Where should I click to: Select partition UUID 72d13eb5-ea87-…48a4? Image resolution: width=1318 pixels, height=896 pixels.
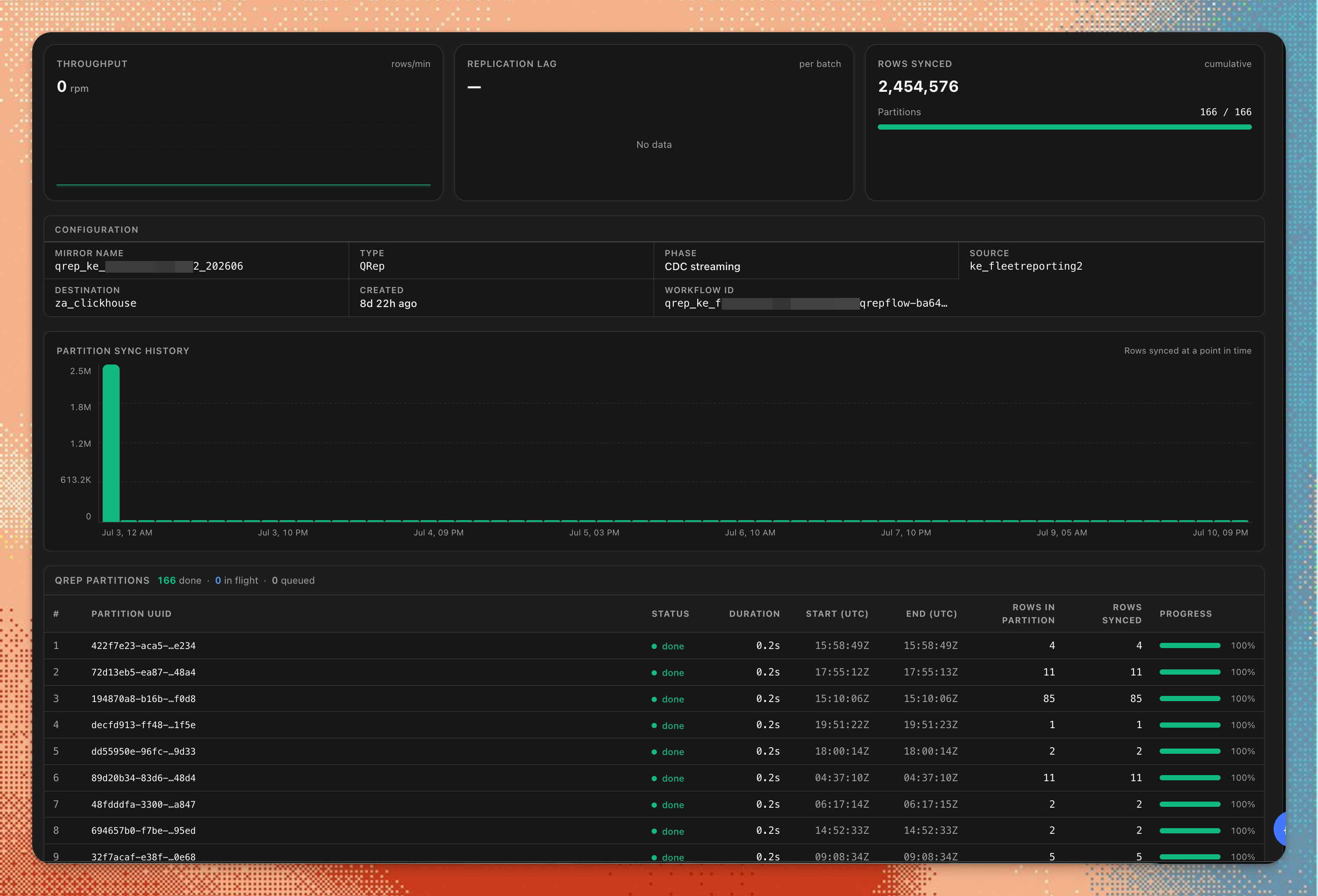[x=144, y=672]
